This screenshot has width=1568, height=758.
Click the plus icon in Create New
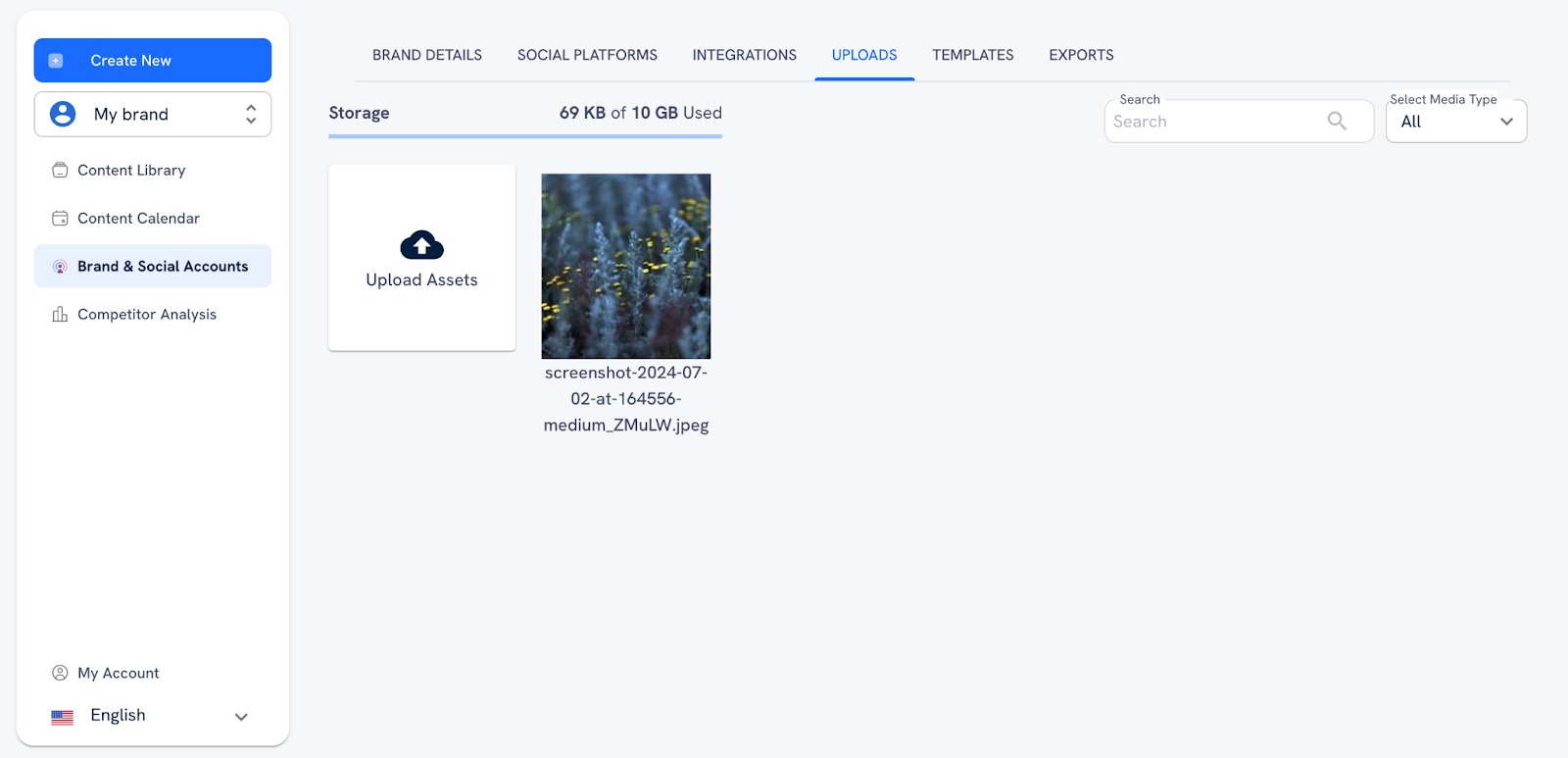click(56, 61)
